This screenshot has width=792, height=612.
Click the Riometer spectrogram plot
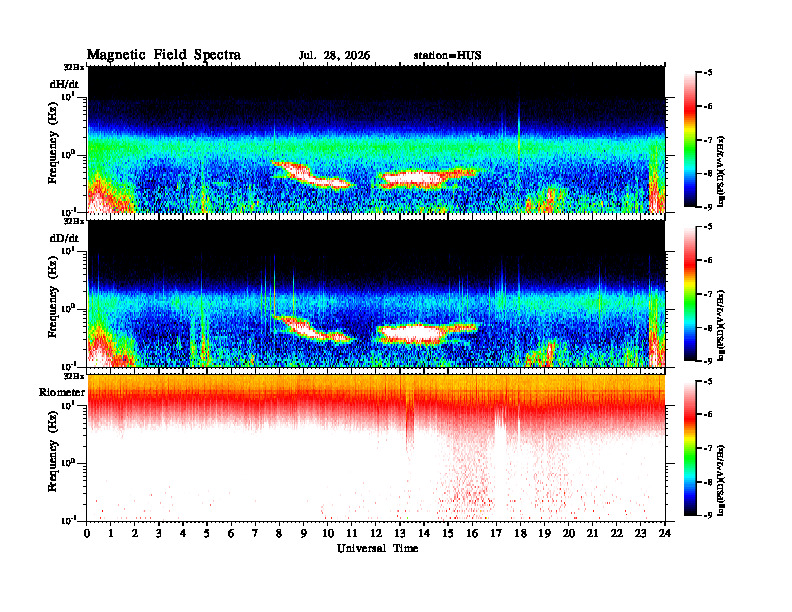[376, 448]
